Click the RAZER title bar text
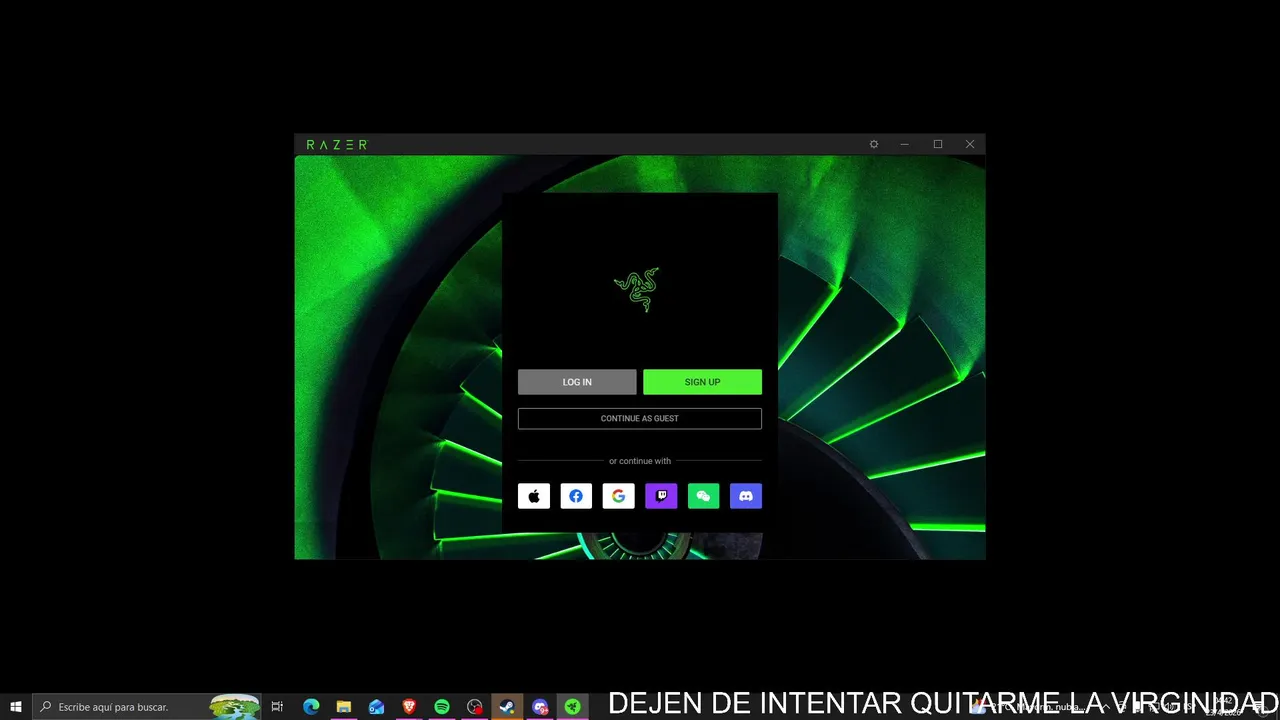 337,145
